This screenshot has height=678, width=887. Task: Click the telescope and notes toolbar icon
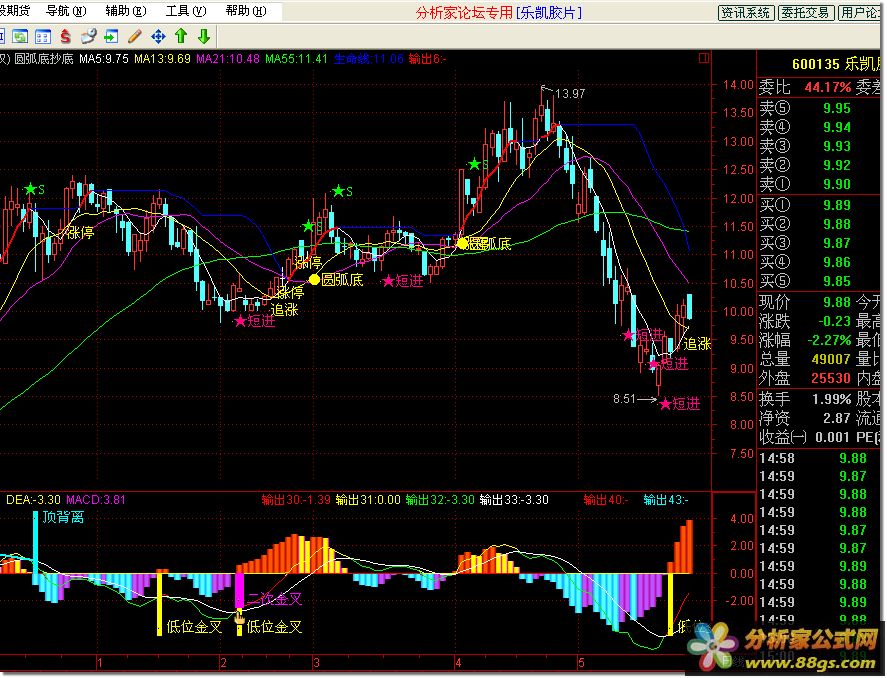89,37
